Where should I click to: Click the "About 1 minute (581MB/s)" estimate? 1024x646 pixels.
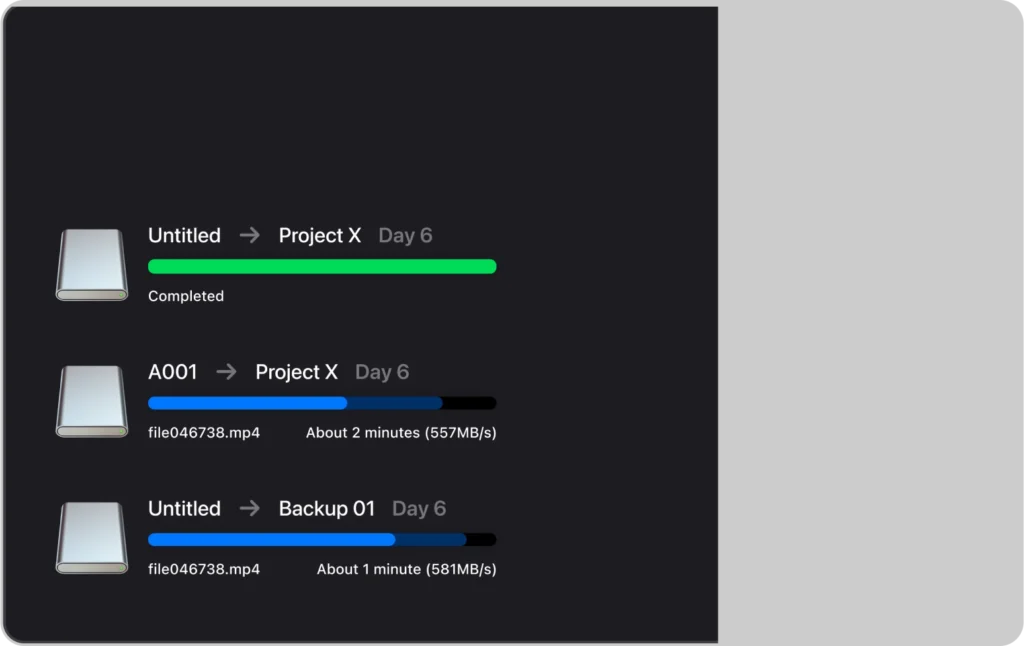(407, 569)
